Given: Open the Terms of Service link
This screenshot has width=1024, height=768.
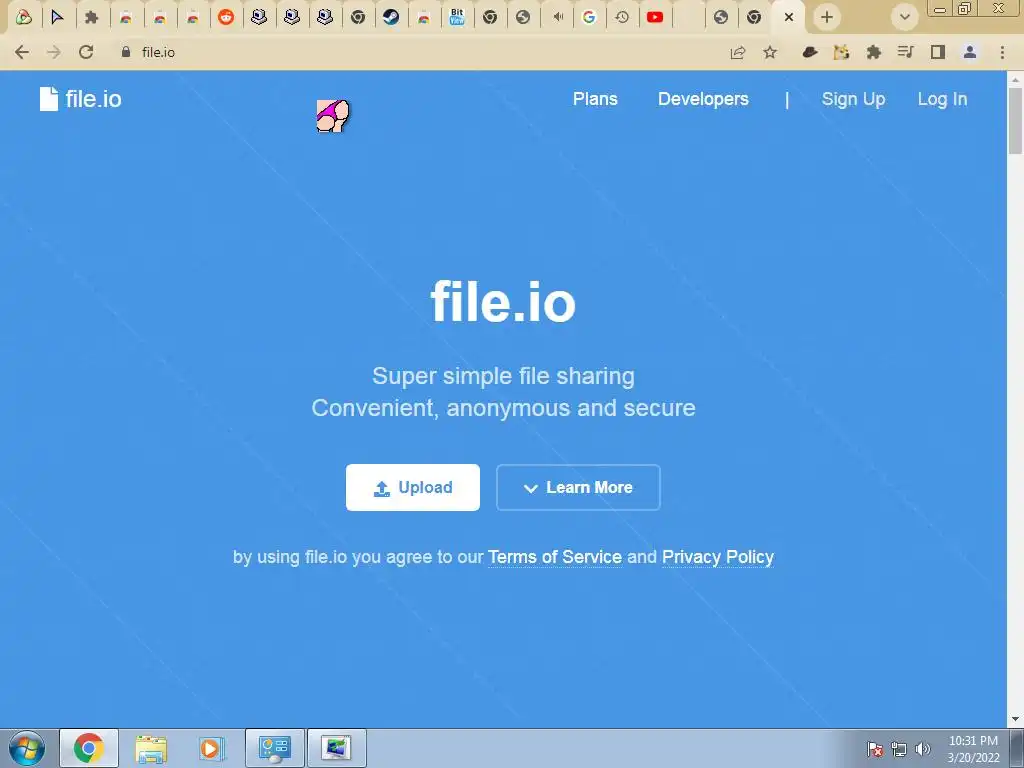Looking at the screenshot, I should pyautogui.click(x=555, y=557).
